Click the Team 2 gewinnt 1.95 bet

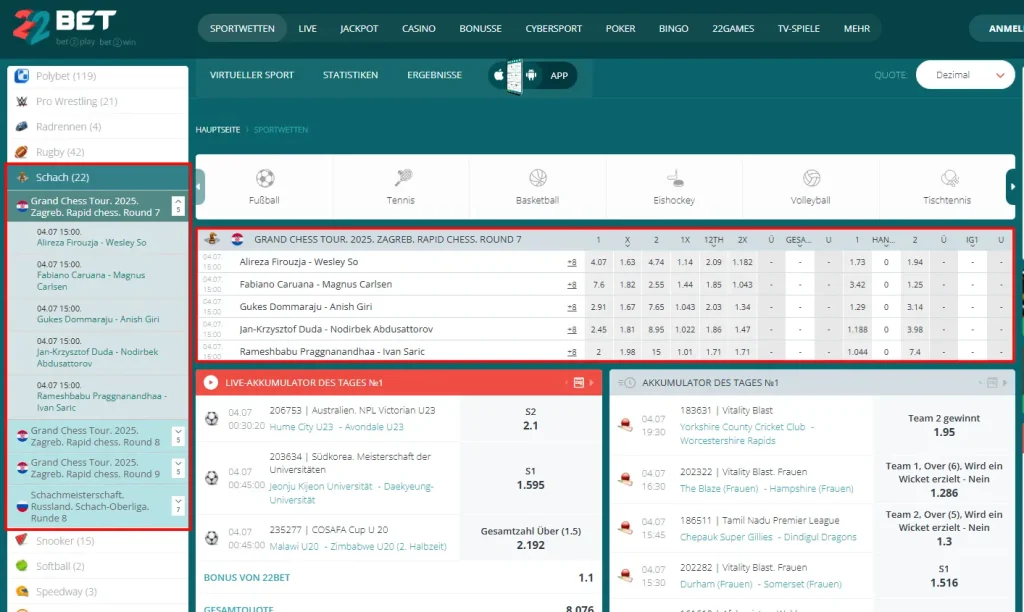click(944, 425)
